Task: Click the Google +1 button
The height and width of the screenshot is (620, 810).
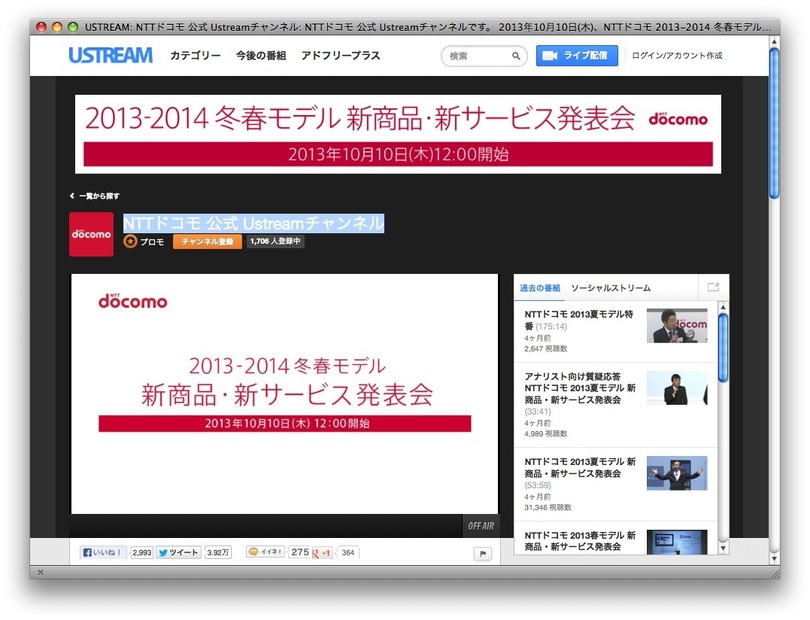Action: pos(322,553)
